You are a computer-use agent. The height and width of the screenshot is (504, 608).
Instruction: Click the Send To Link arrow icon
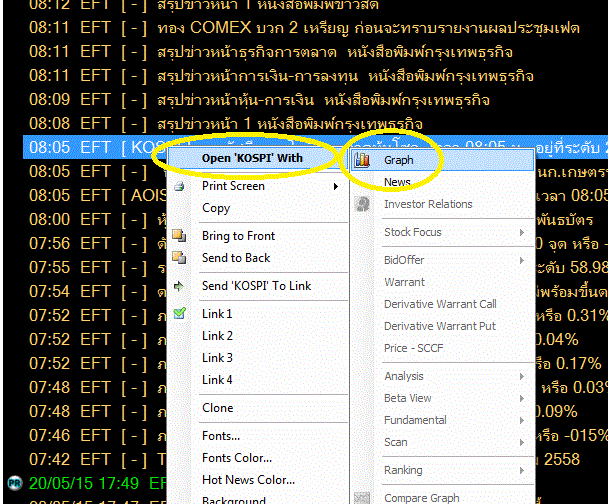point(179,286)
